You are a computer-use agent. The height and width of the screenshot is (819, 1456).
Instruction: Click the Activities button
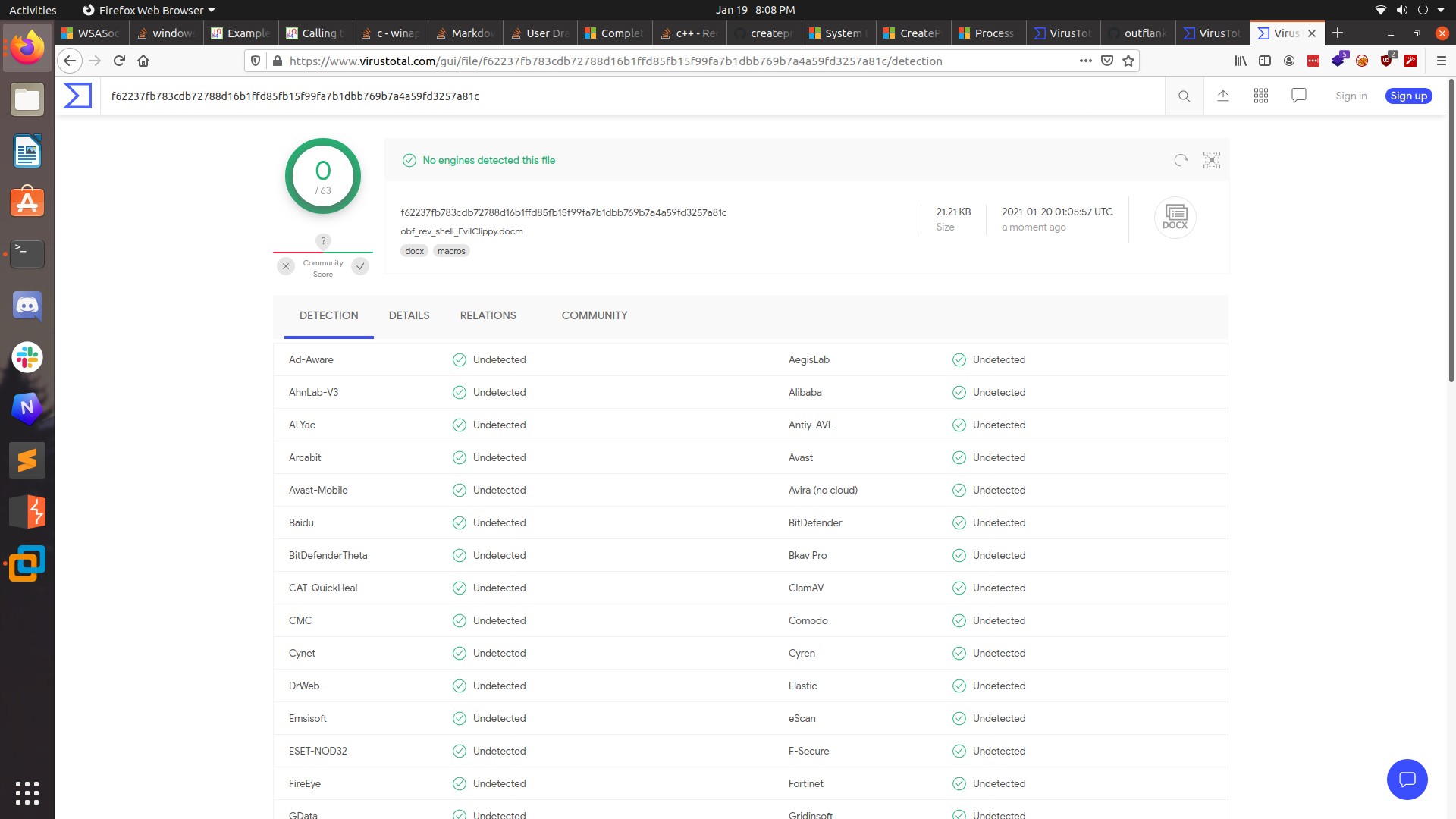tap(33, 10)
